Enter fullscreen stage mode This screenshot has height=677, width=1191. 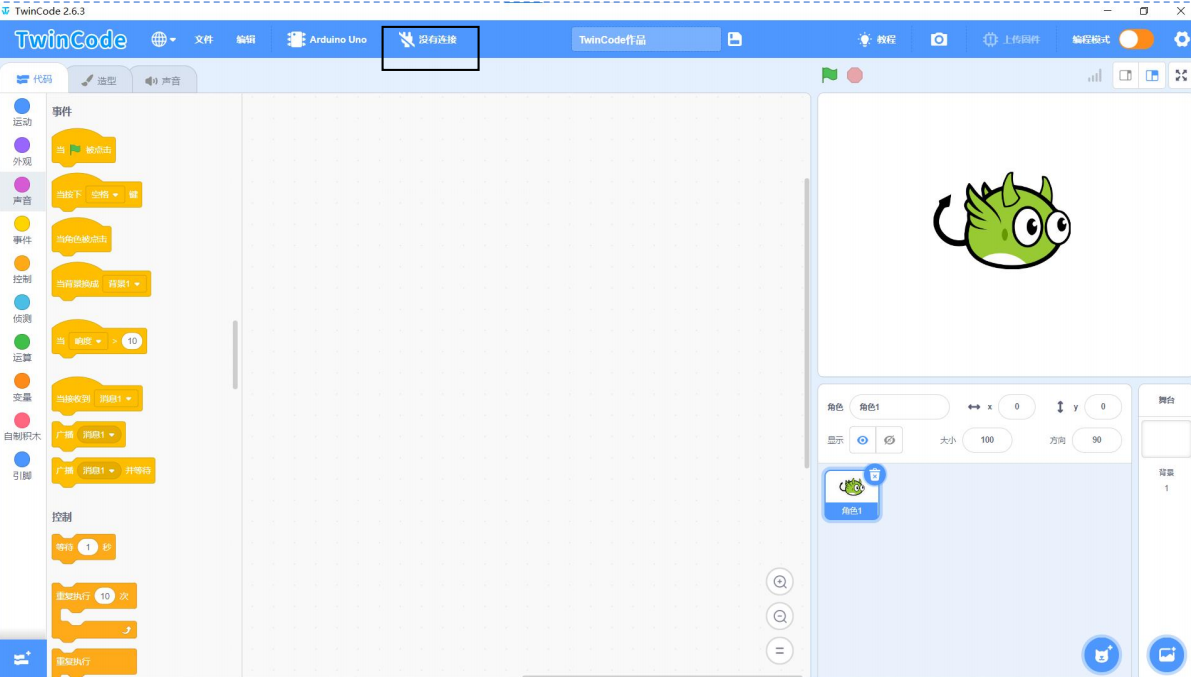coord(1180,75)
